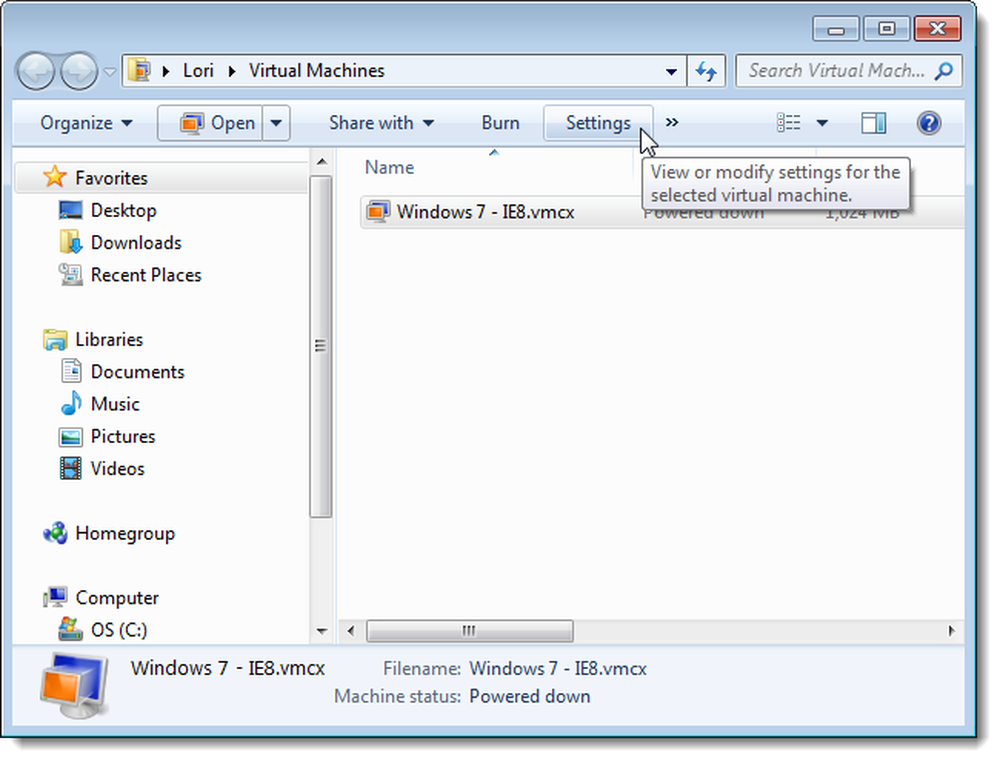Click the Settings toolbar button

[x=598, y=123]
